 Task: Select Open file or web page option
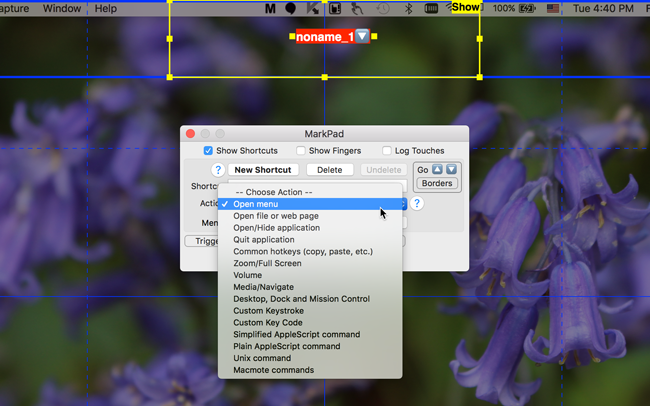[276, 216]
